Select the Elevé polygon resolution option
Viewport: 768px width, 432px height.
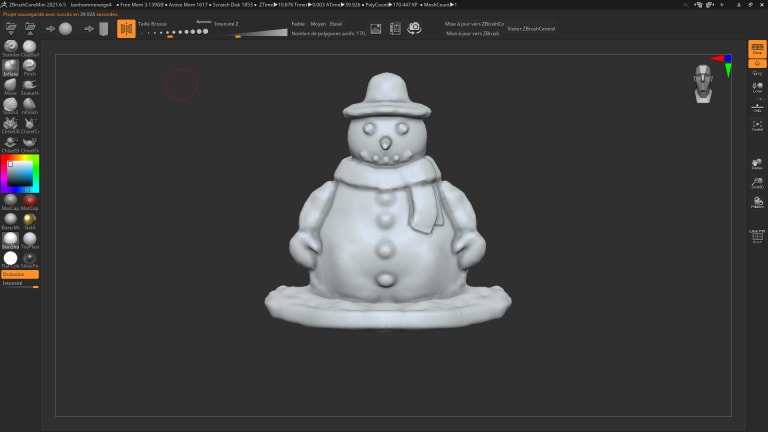click(x=336, y=24)
